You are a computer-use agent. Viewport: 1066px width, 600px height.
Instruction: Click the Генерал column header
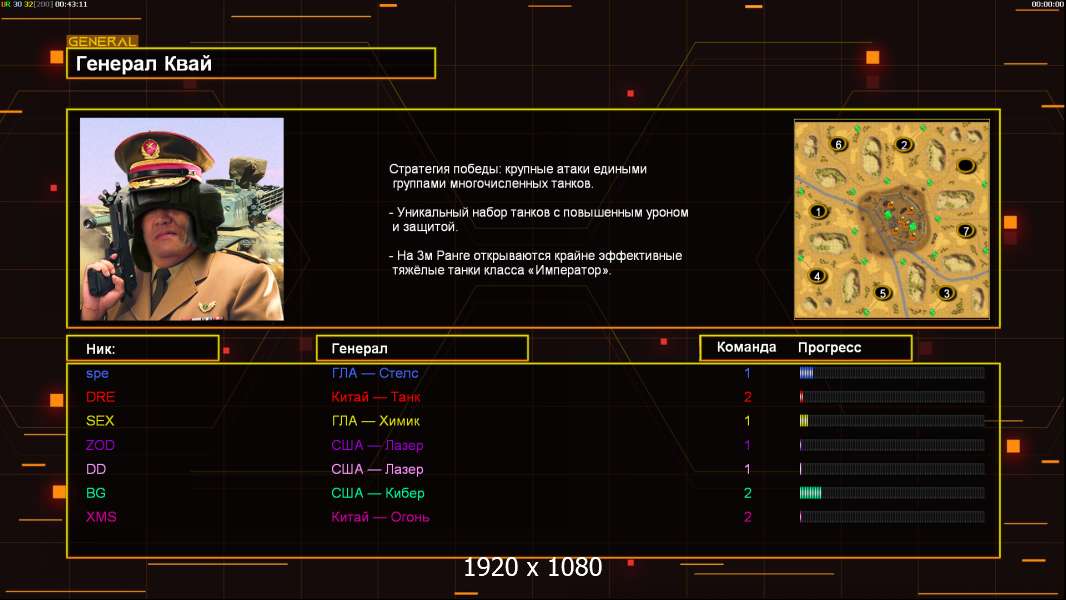coord(422,349)
